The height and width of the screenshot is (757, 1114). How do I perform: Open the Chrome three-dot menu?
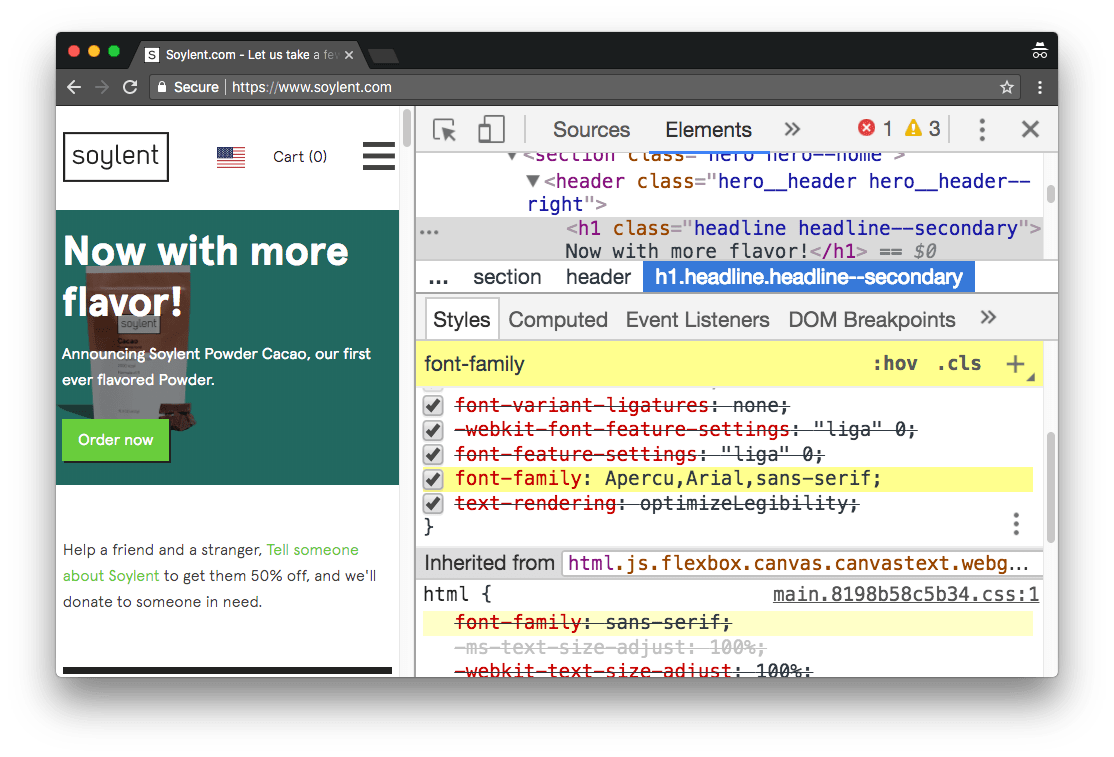(1039, 87)
